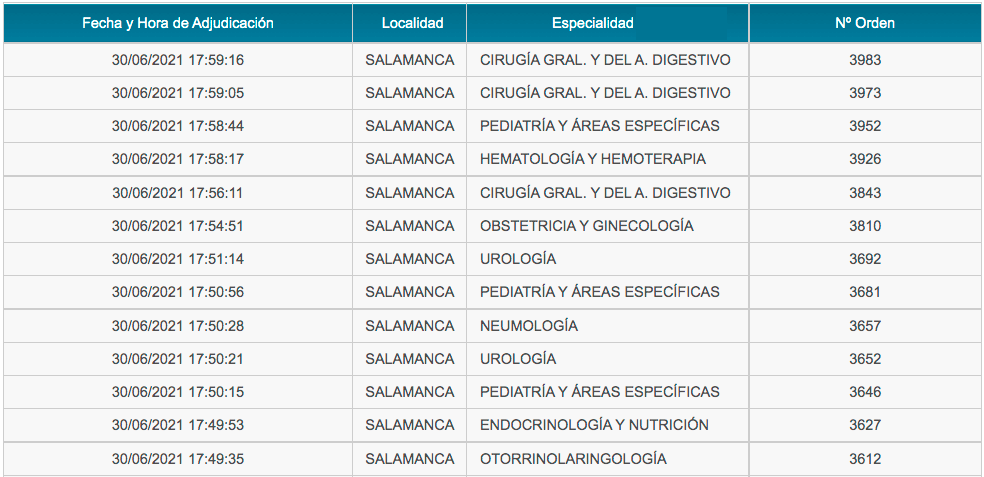Select order number 3843 cell
This screenshot has height=477, width=984.
(865, 193)
